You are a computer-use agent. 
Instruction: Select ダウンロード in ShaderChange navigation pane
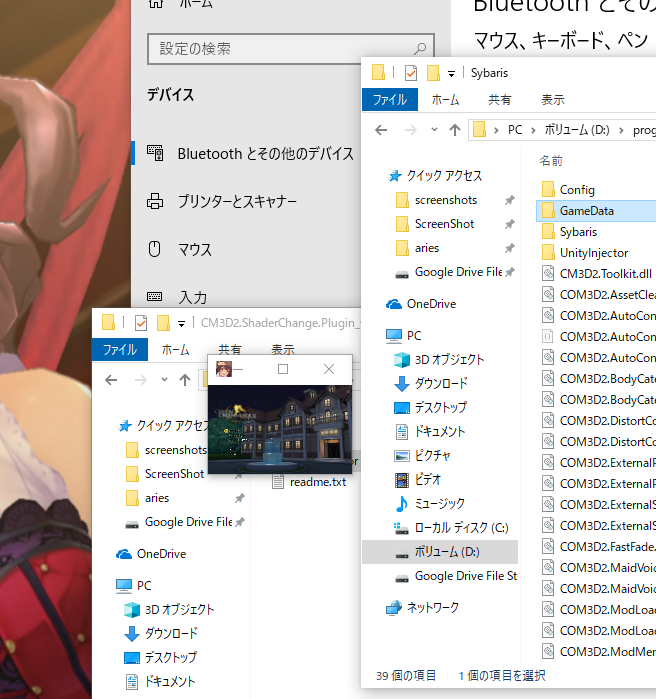coord(171,633)
